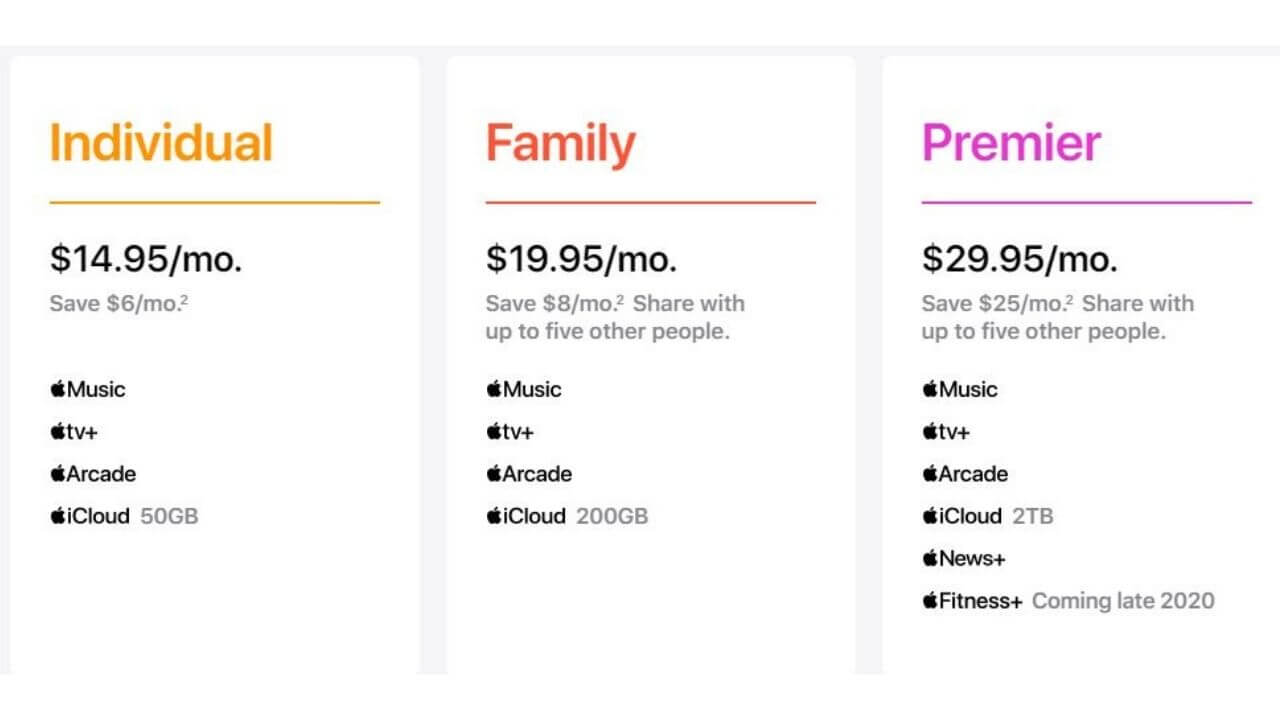Click Apple Music logo in Family plan
This screenshot has width=1280, height=720.
[524, 389]
